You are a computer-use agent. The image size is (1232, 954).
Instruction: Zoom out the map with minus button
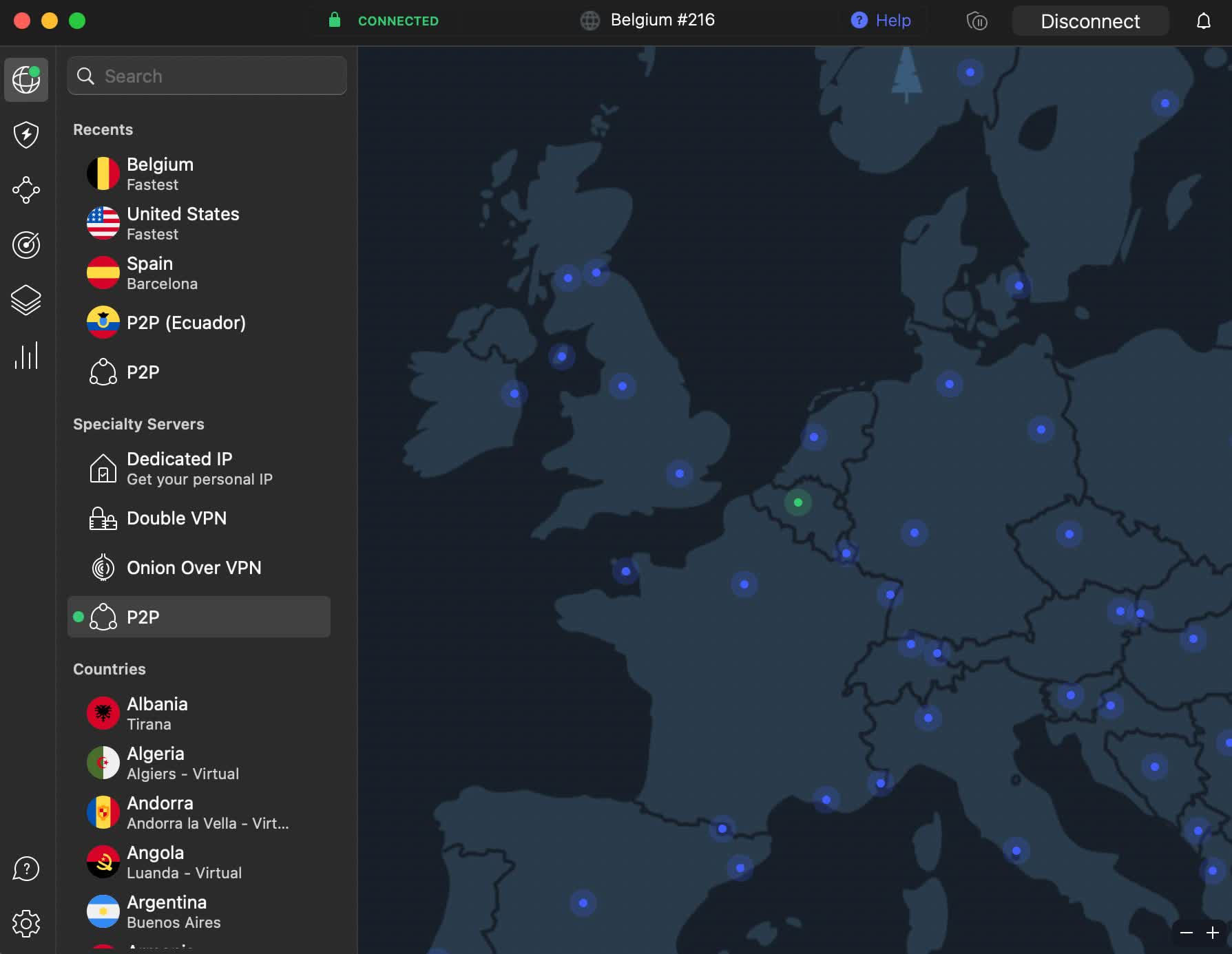pyautogui.click(x=1186, y=933)
